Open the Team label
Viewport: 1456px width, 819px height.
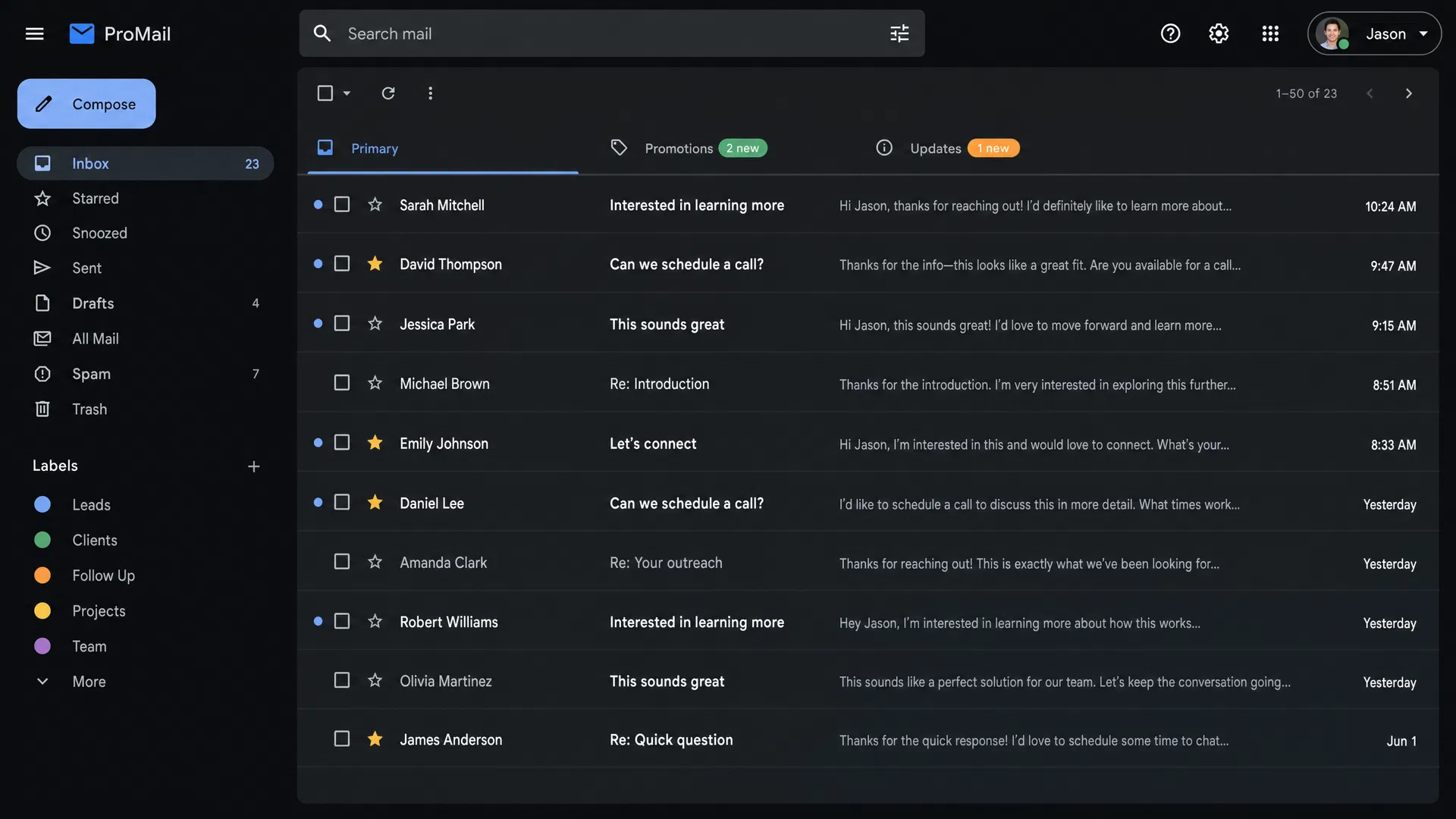coord(89,647)
